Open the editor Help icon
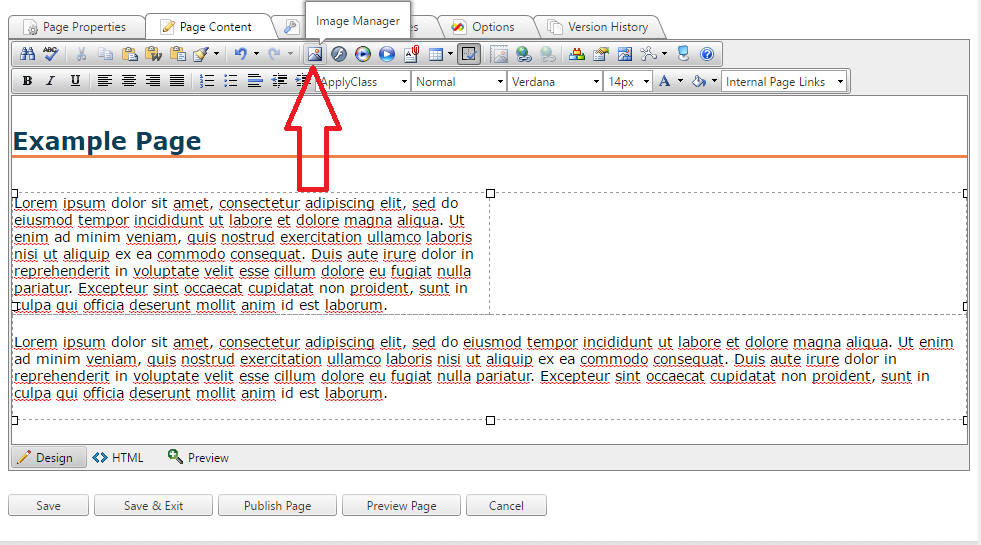The image size is (981, 545). 707,55
